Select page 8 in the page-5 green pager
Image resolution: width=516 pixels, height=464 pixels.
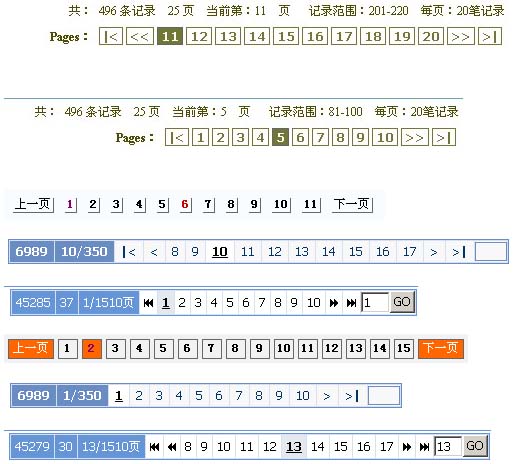[x=340, y=137]
